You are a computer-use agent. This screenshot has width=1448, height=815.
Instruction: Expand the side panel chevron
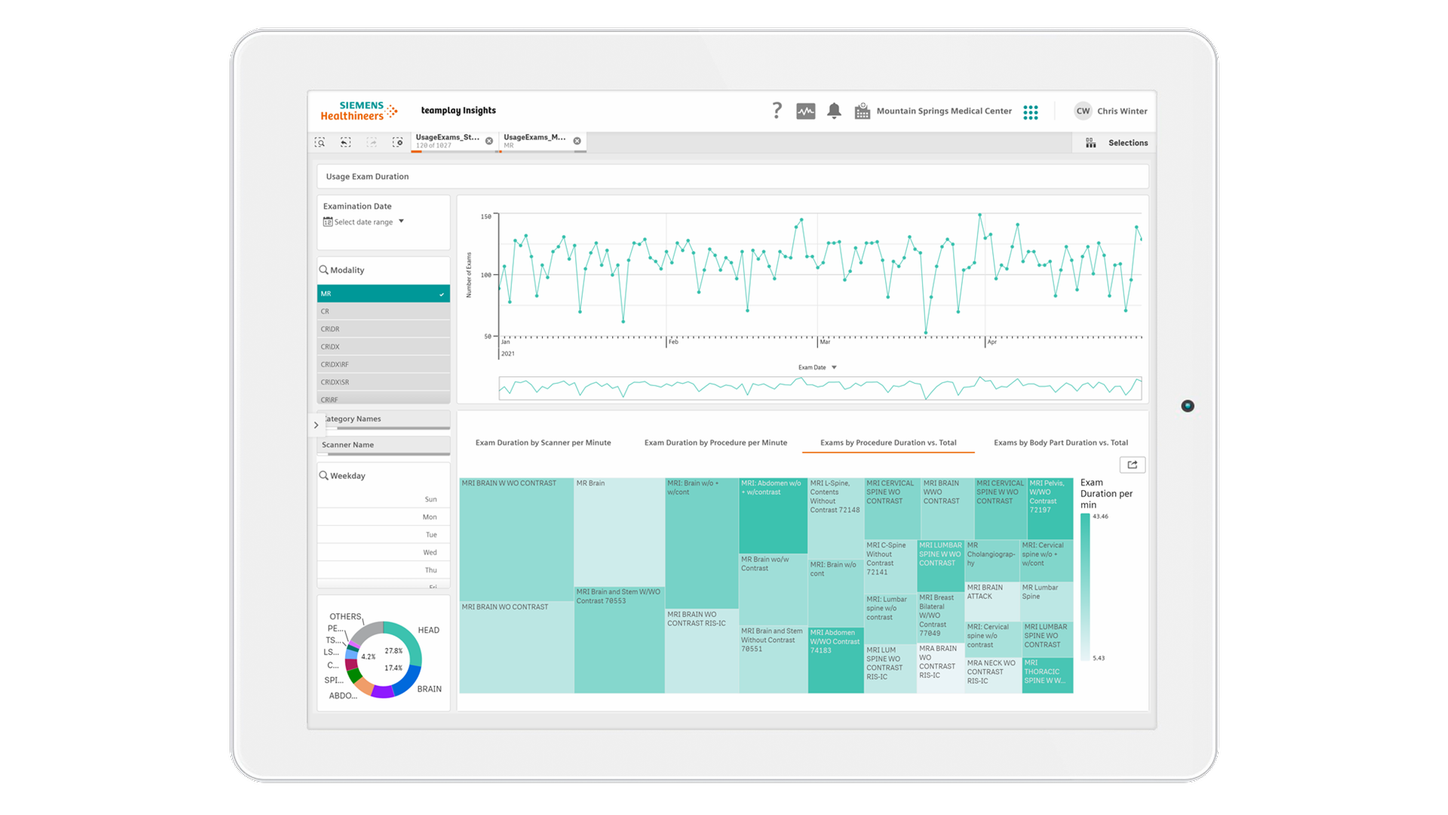click(x=316, y=425)
